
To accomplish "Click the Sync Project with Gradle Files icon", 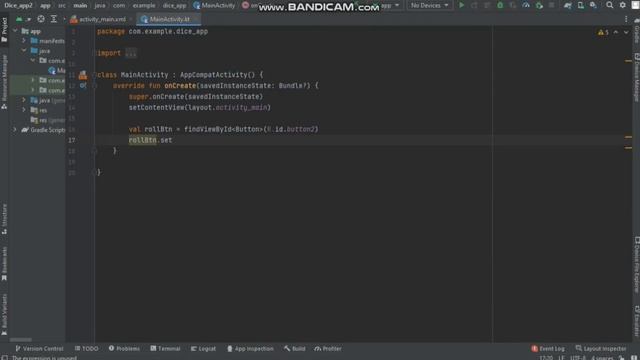I will tap(568, 5).
